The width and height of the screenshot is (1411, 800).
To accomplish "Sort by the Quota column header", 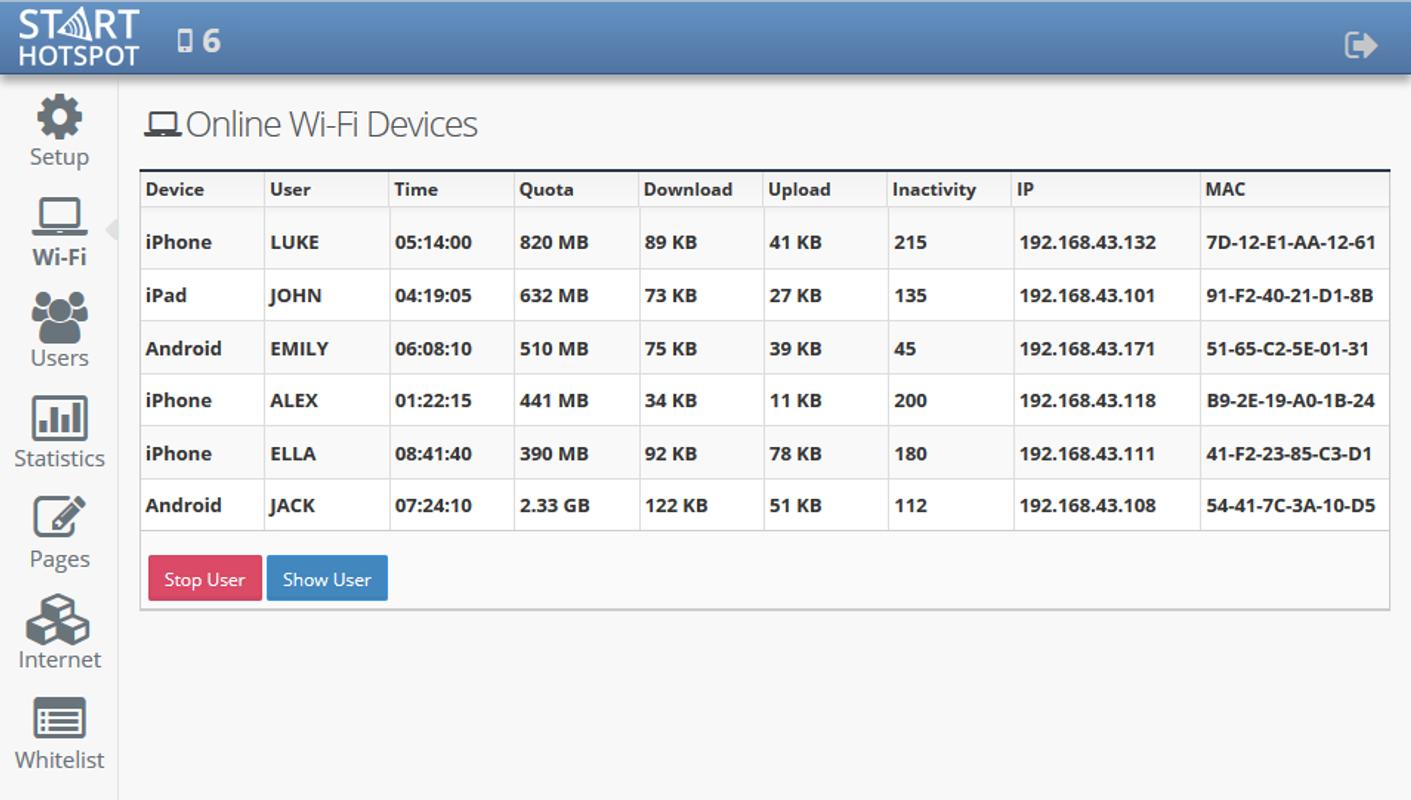I will point(546,189).
